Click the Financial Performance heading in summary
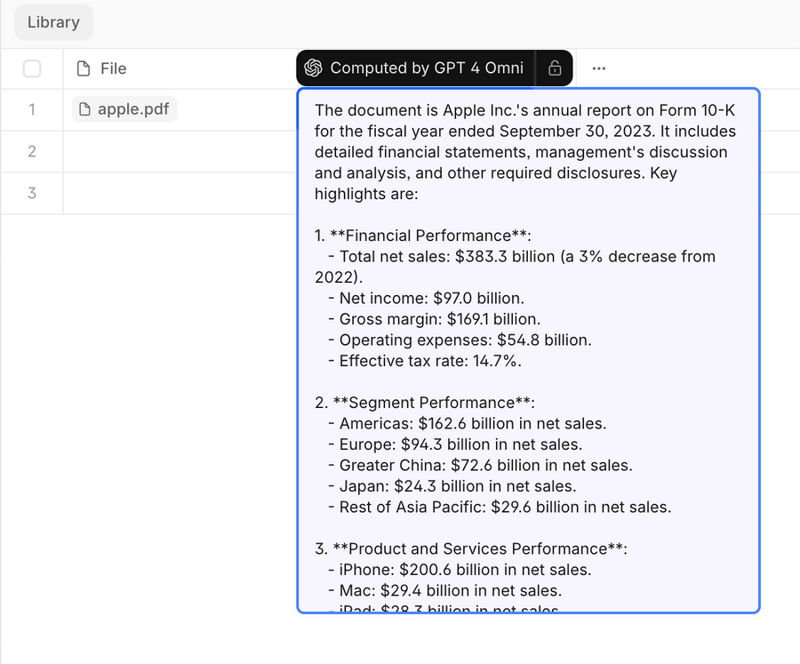The height and width of the screenshot is (664, 800). tap(430, 235)
